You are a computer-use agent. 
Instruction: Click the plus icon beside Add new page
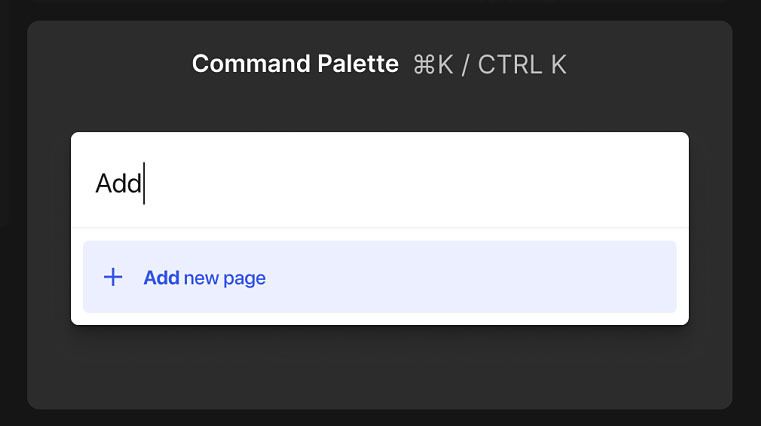tap(113, 277)
